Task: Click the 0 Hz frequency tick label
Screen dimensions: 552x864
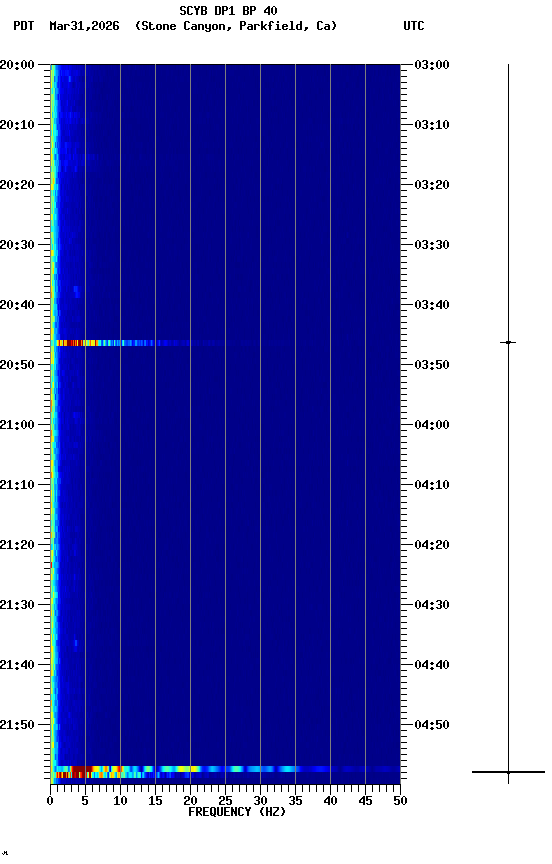Action: pos(50,801)
